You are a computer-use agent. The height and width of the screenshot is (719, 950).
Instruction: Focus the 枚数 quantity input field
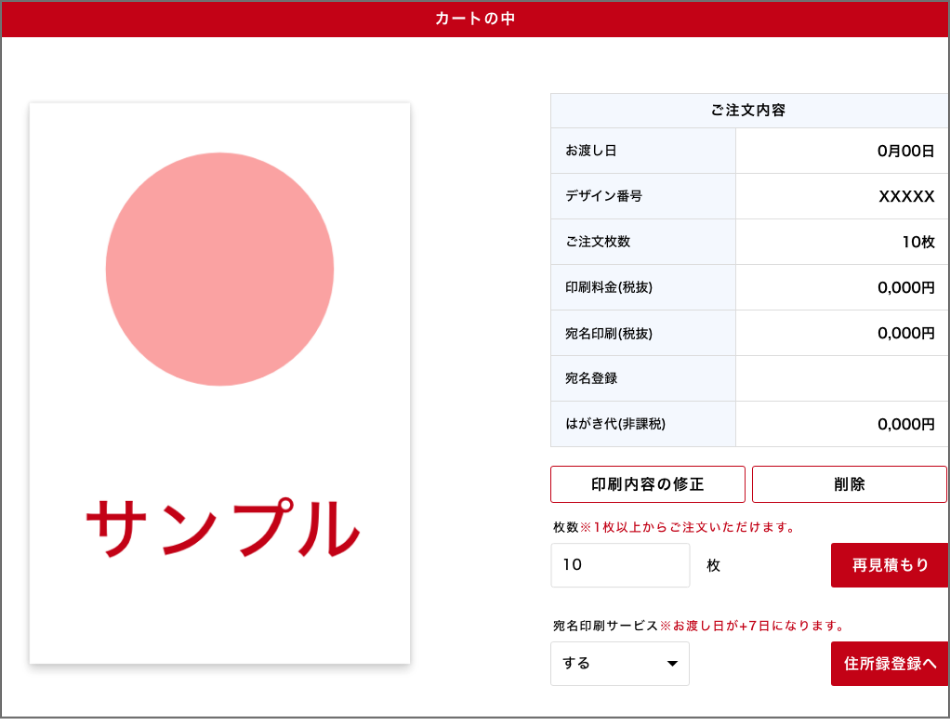pyautogui.click(x=620, y=565)
